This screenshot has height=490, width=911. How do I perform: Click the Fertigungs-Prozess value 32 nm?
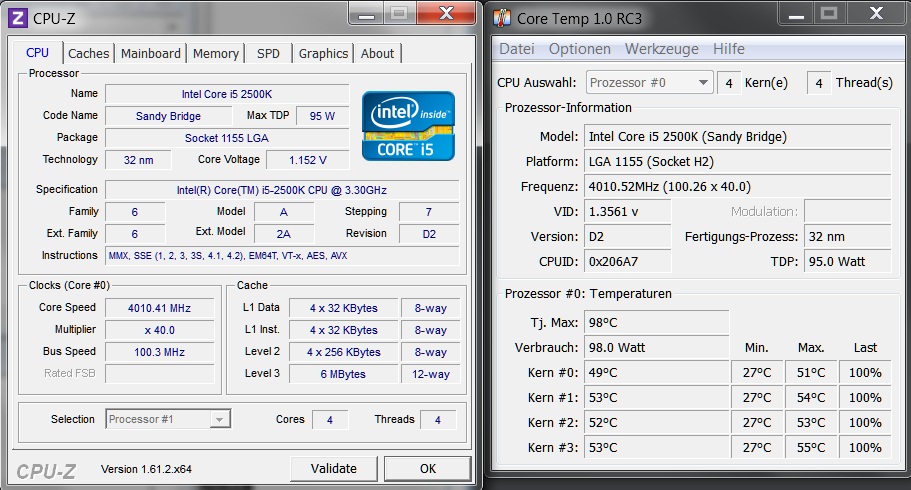[x=847, y=237]
